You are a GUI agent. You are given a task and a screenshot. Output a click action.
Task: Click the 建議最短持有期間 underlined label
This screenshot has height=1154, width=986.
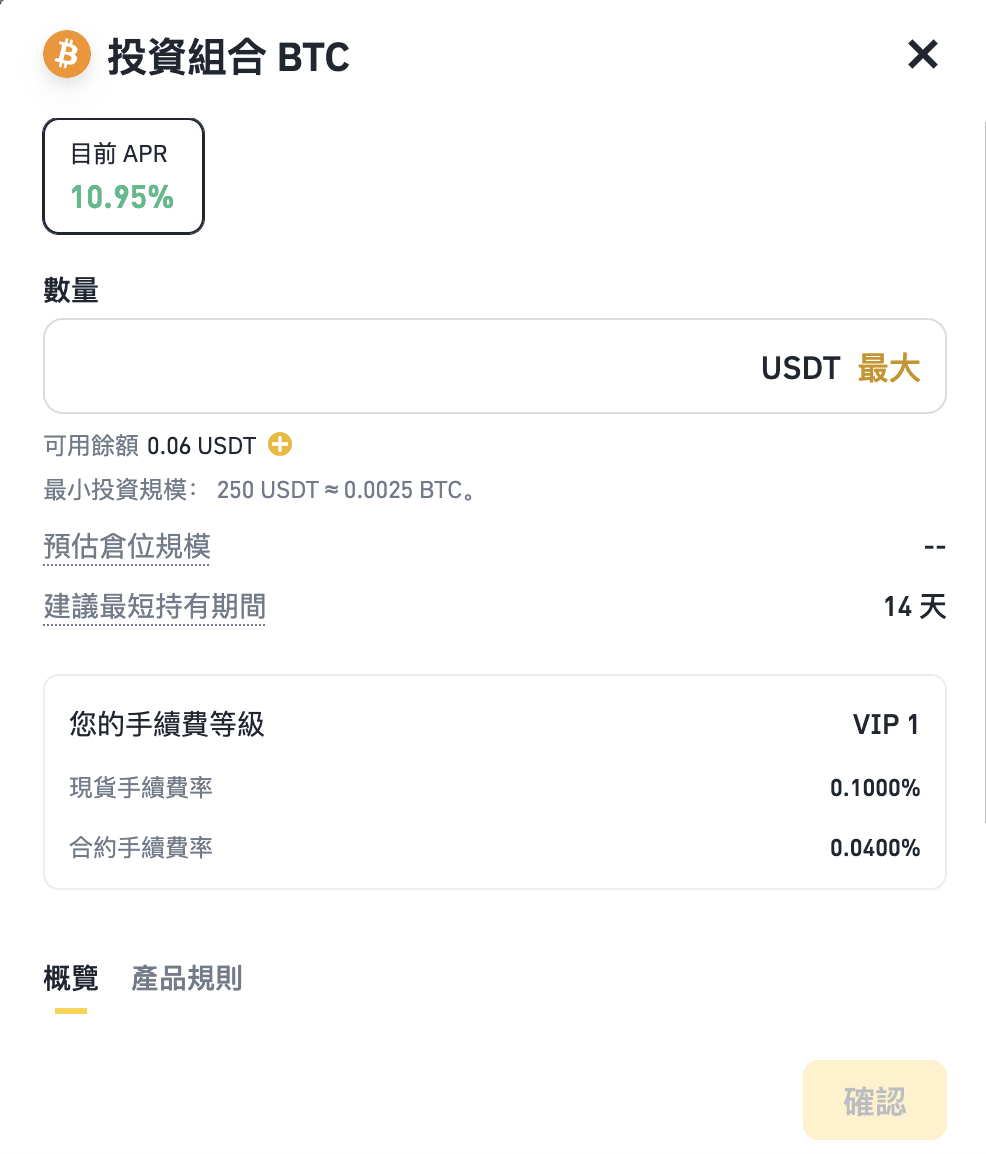(x=155, y=607)
